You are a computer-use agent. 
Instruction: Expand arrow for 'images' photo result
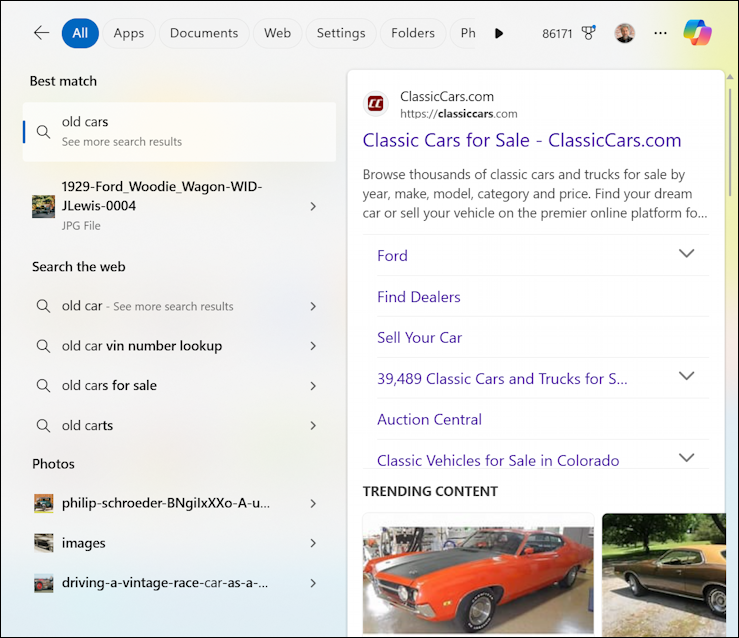click(x=313, y=543)
